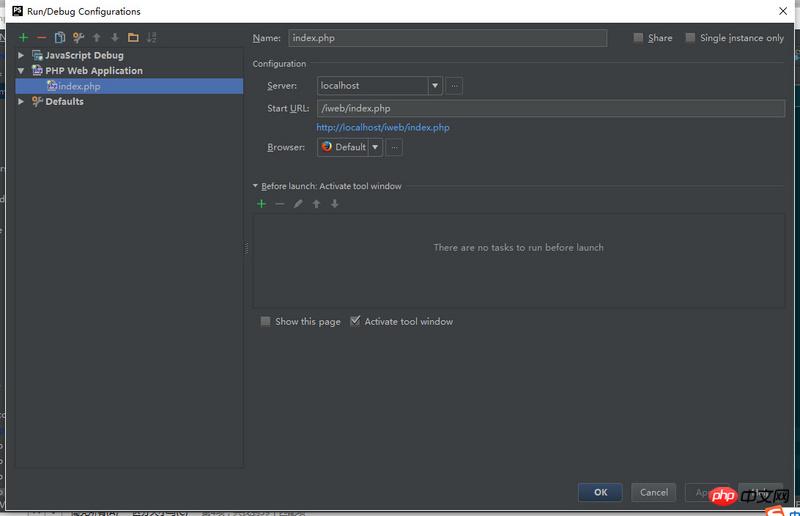800x516 pixels.
Task: Remove the selected configuration with minus icon
Action: click(41, 38)
